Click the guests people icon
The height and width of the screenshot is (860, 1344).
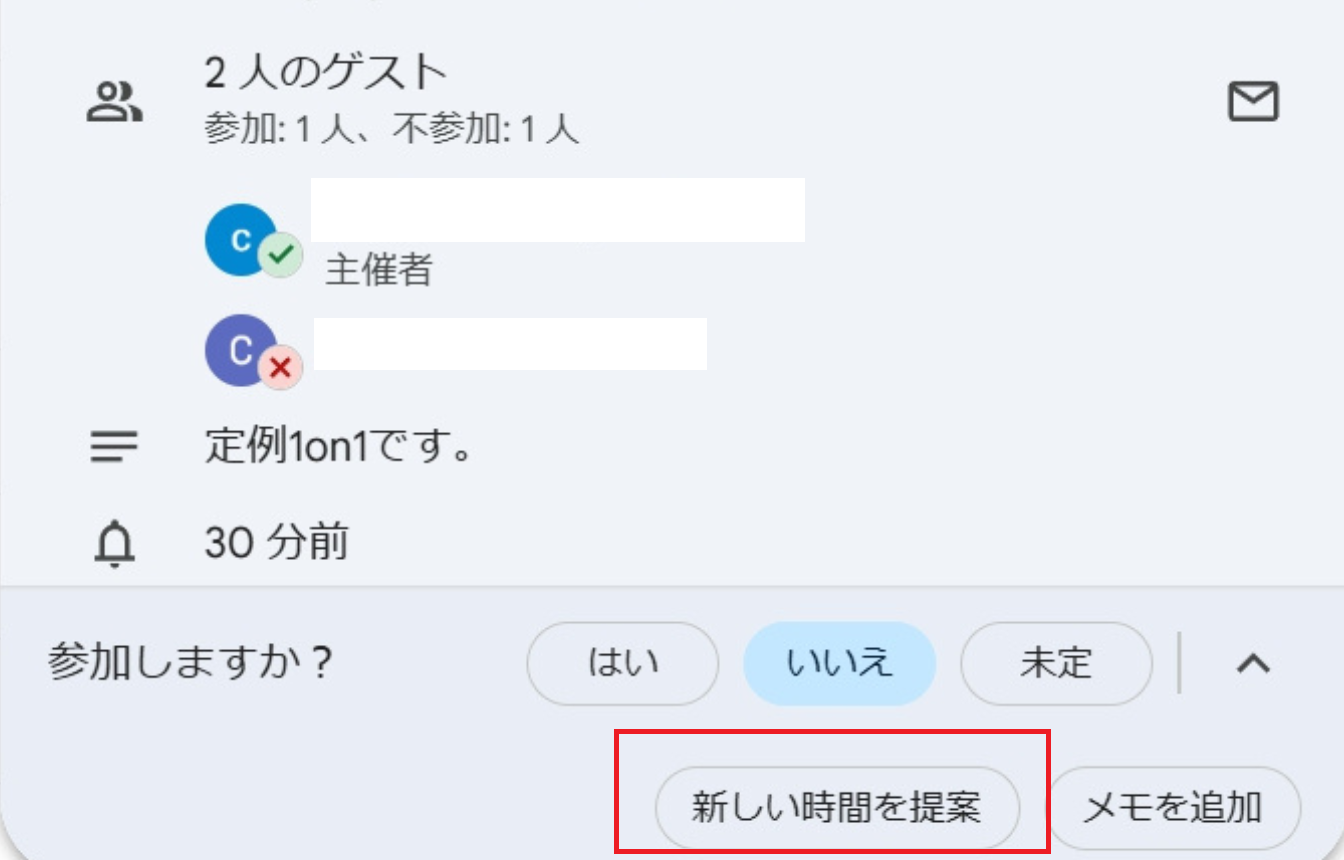pos(114,102)
